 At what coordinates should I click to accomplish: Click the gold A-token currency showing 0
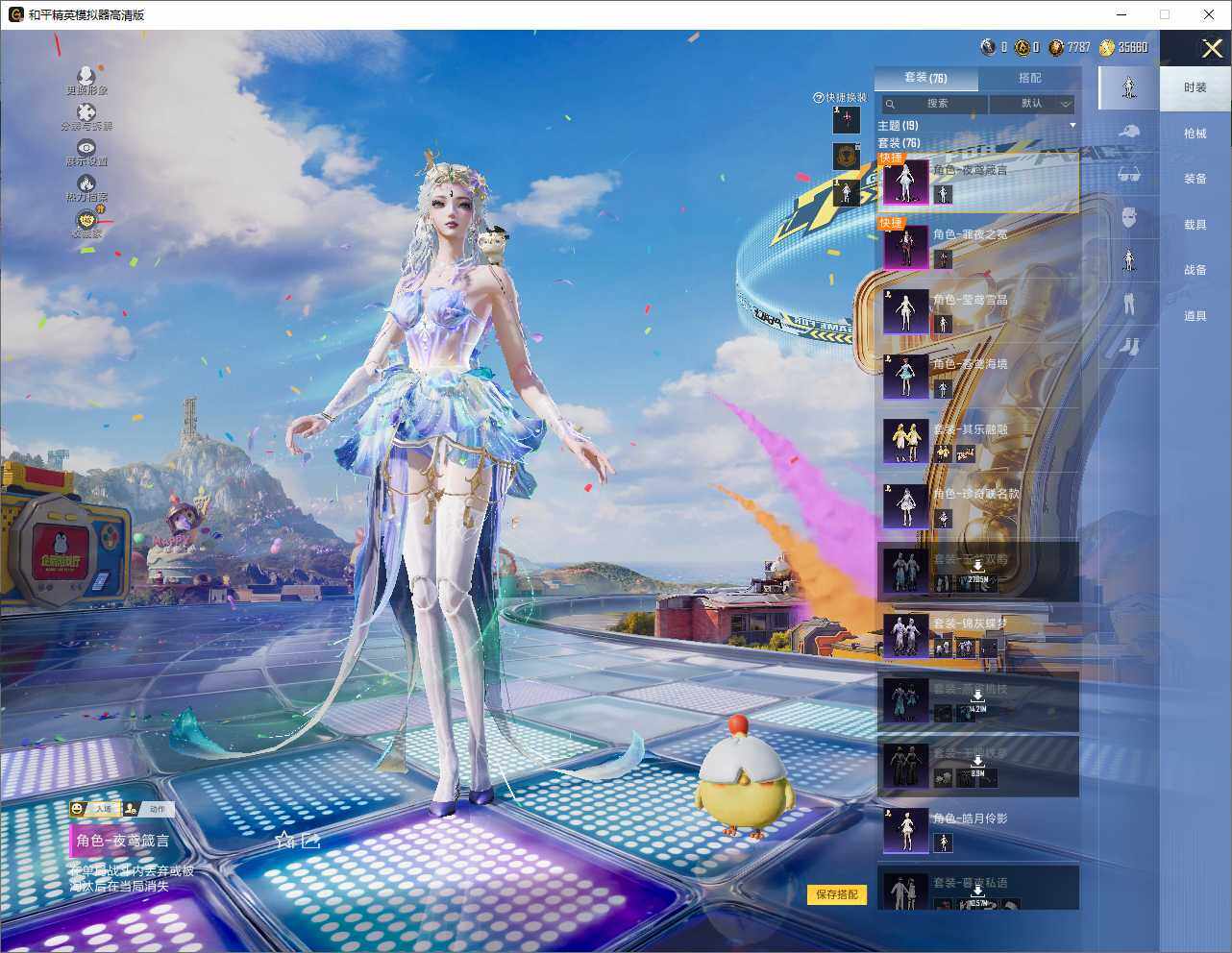coord(1027,47)
